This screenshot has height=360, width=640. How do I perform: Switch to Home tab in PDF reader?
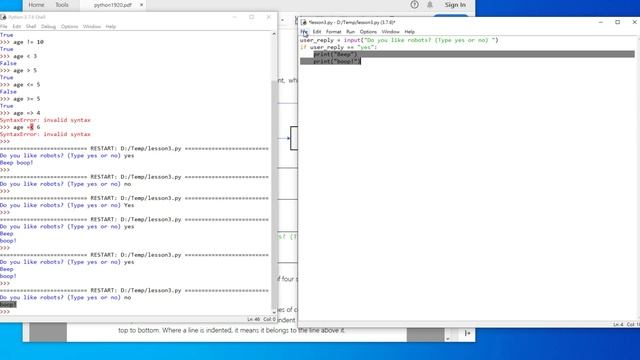coord(36,5)
